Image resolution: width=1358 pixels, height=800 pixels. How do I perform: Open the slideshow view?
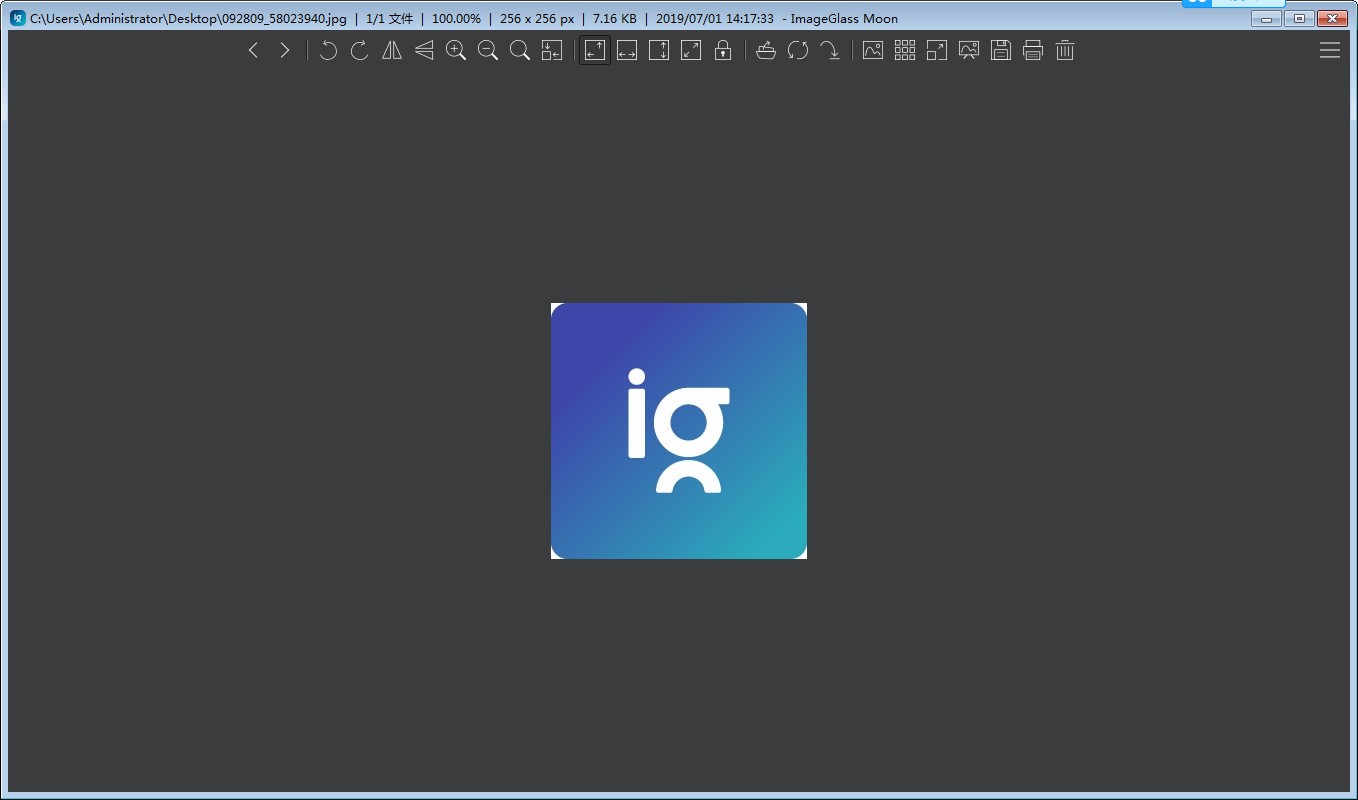tap(969, 50)
